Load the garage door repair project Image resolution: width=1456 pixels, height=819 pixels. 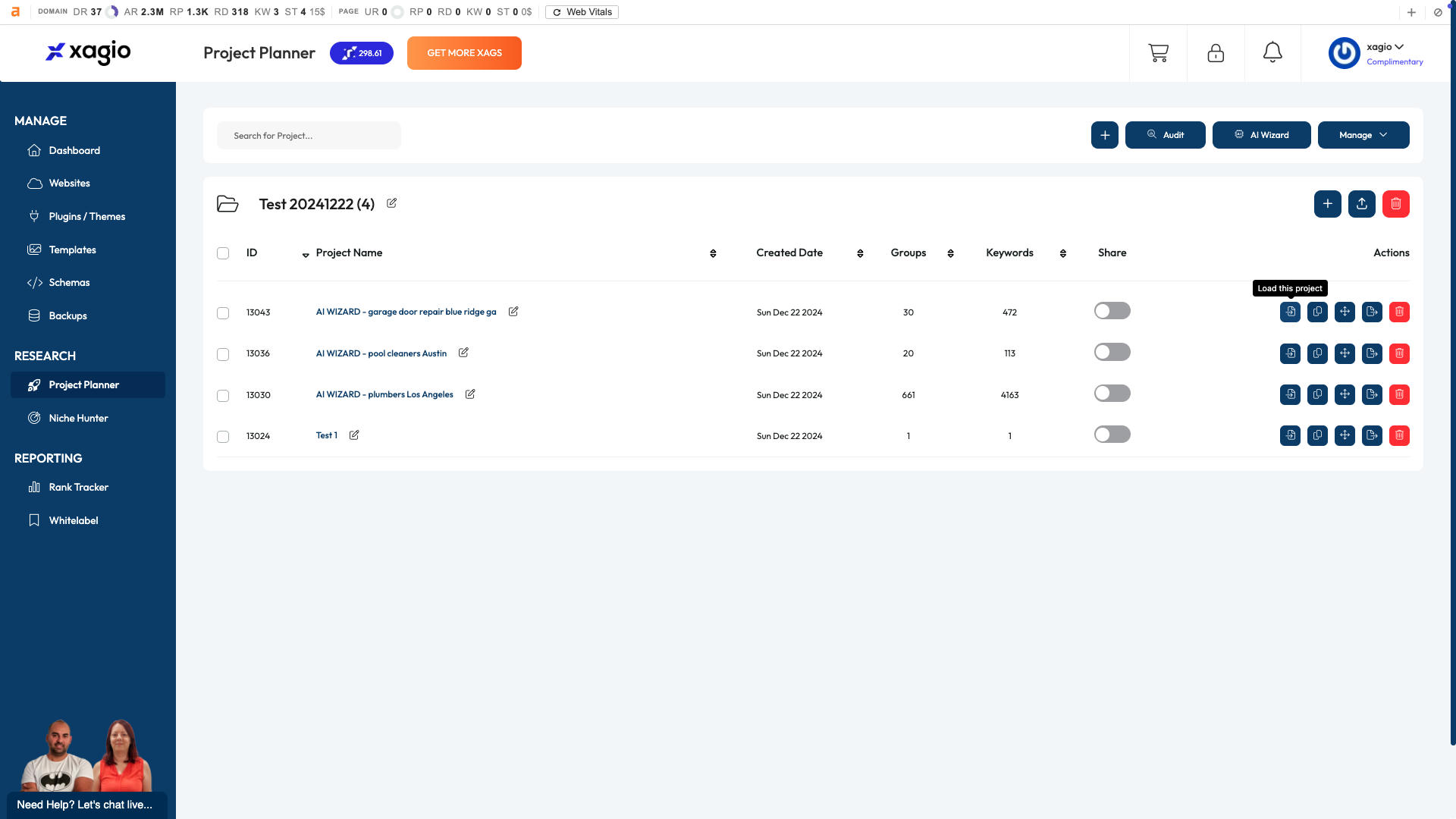pos(1290,312)
